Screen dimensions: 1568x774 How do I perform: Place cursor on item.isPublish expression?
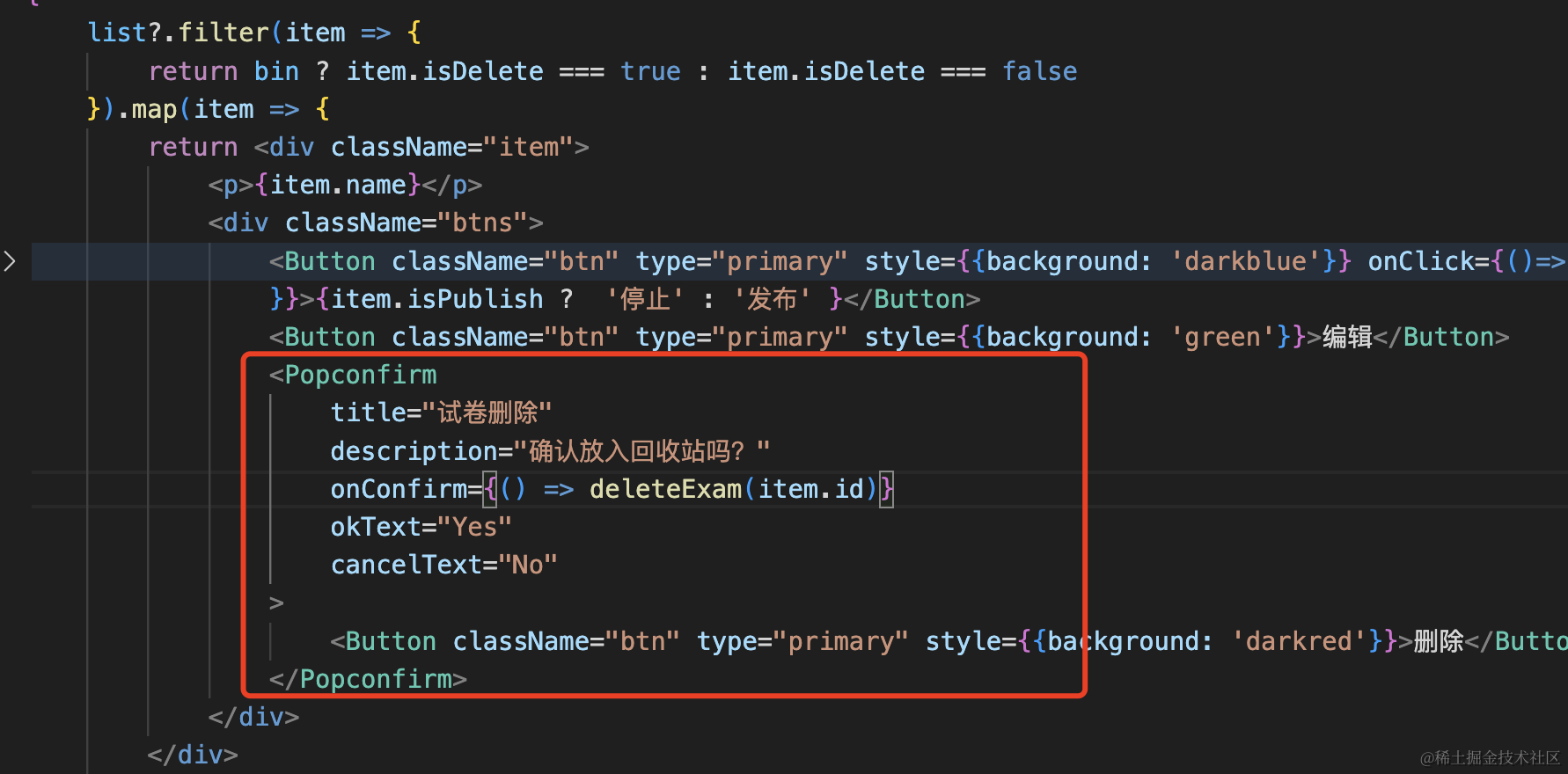click(x=437, y=300)
